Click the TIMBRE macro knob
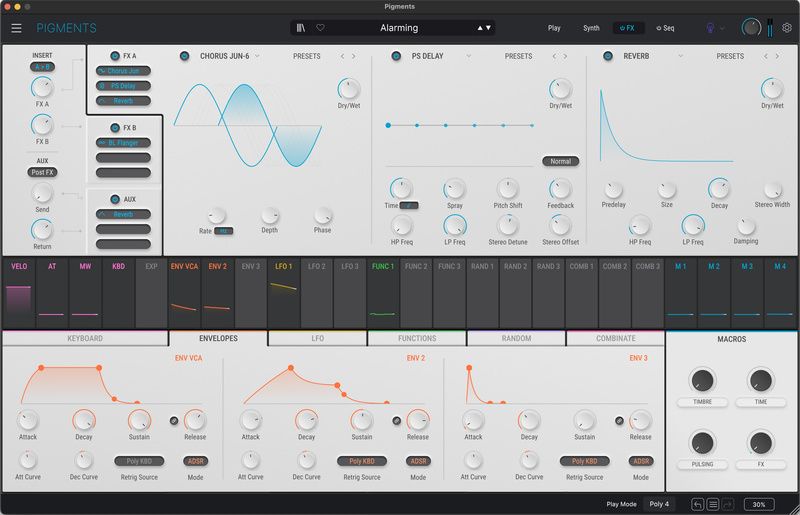Viewport: 800px width, 515px height. pos(703,381)
